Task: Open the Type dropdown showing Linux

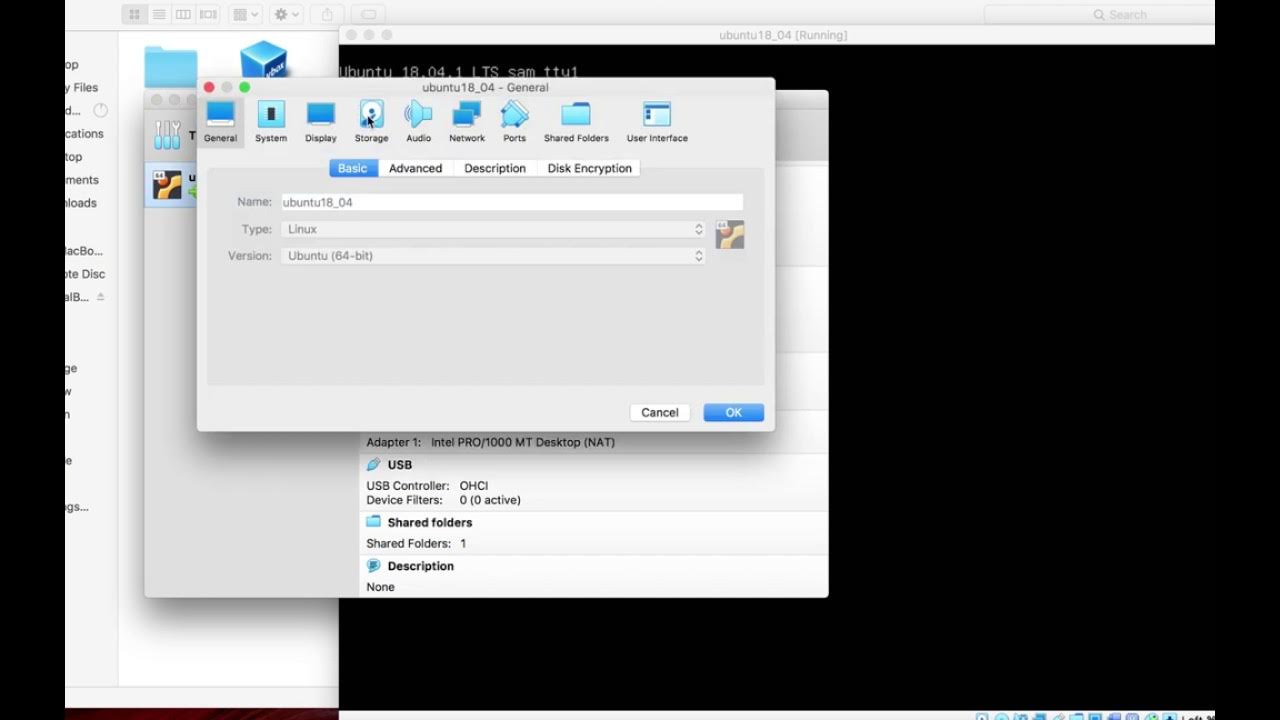Action: coord(493,229)
